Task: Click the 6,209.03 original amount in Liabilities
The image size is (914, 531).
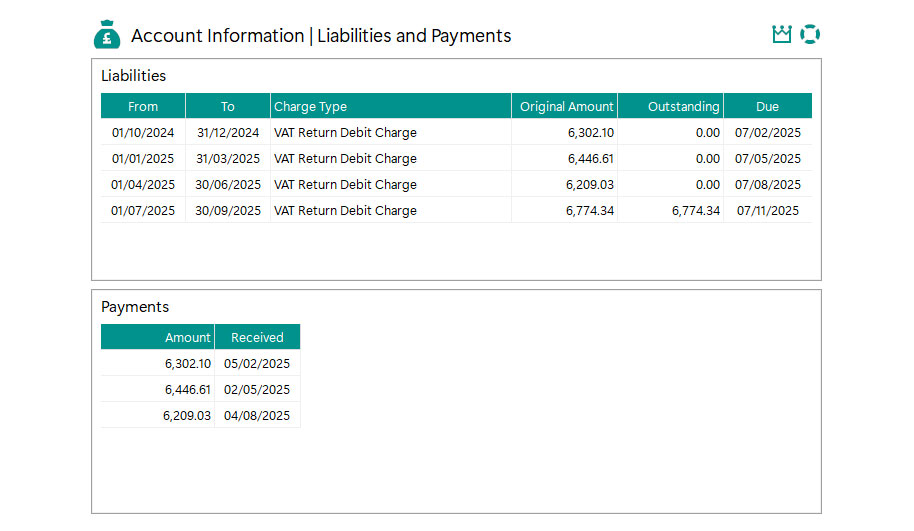Action: tap(589, 185)
